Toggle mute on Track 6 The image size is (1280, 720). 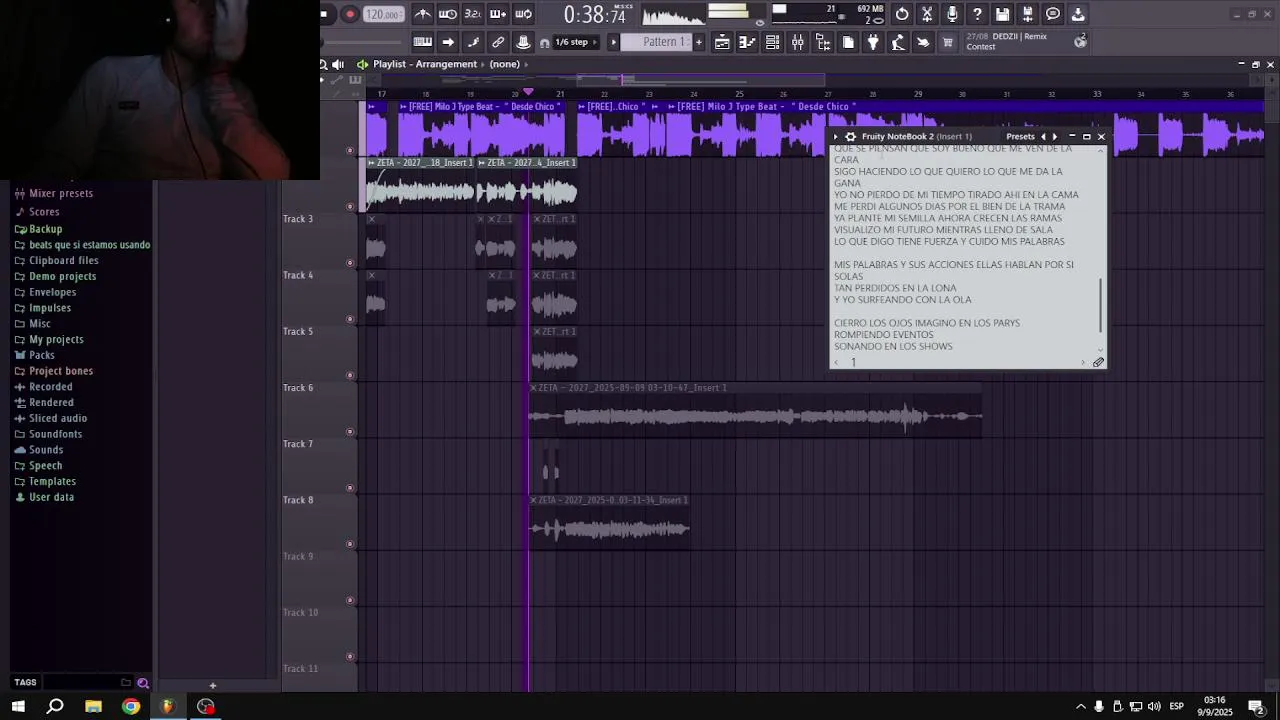coord(350,431)
